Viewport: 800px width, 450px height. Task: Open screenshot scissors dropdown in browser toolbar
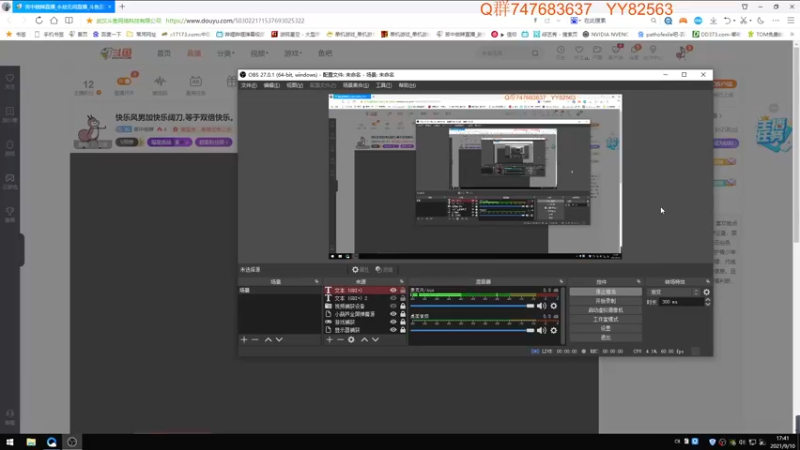[x=751, y=20]
